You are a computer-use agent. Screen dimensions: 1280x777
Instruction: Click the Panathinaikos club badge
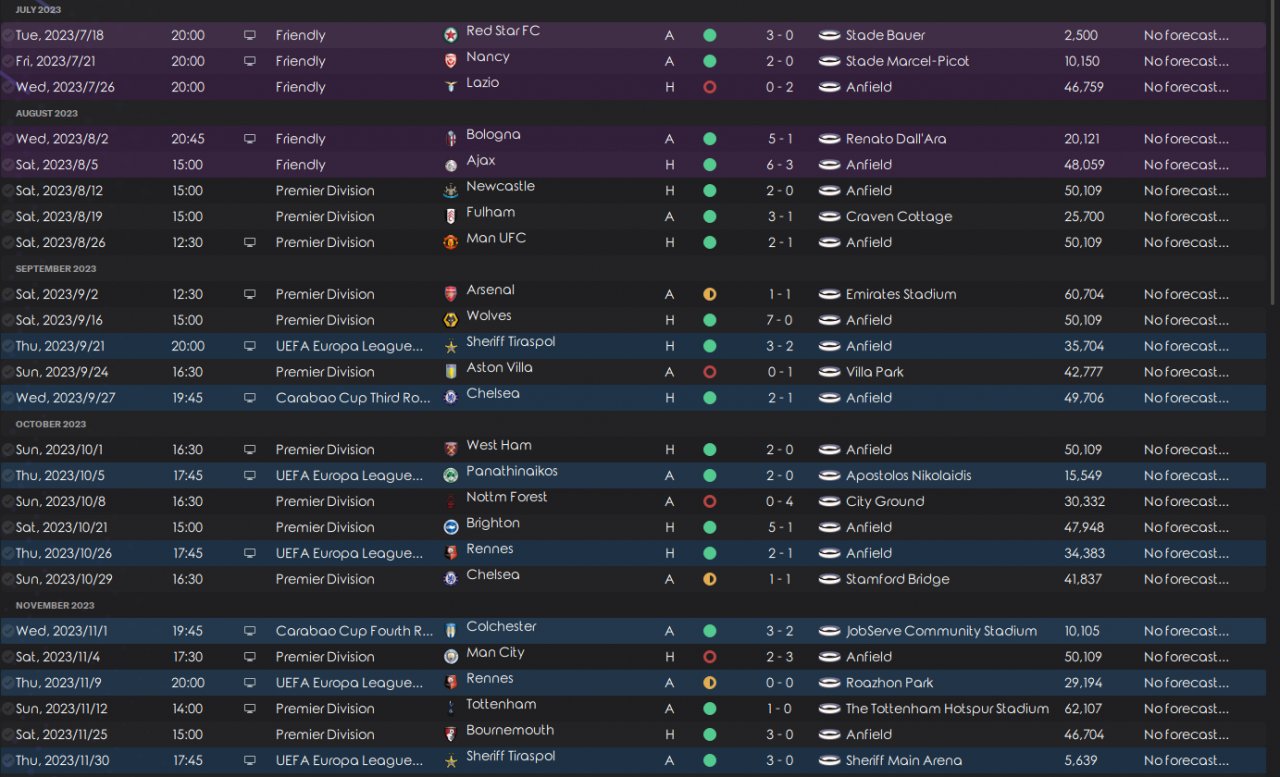[450, 475]
